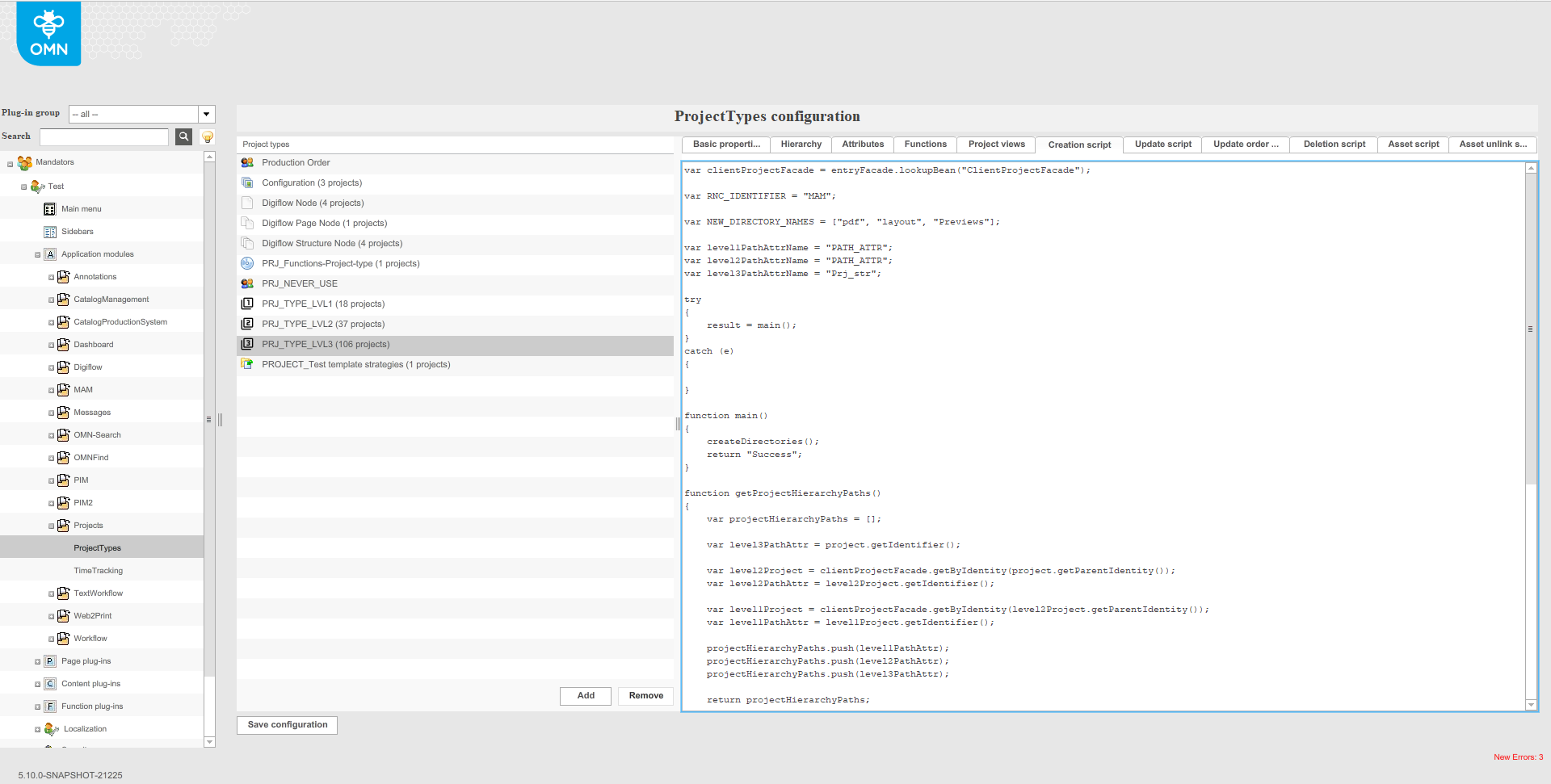The image size is (1551, 784).
Task: Select the ProjectTypes tree item
Action: coord(97,547)
